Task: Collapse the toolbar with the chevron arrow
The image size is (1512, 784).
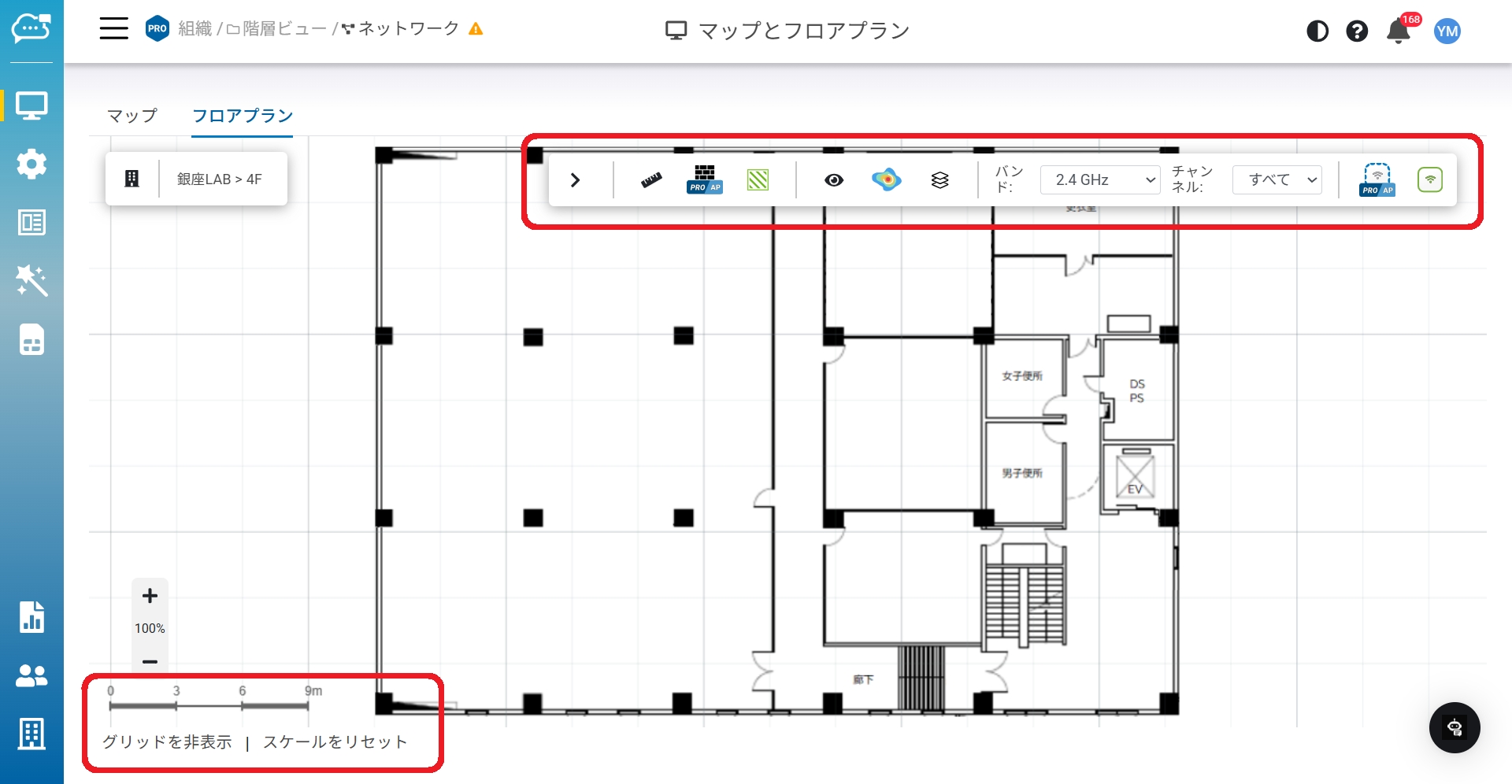Action: [575, 180]
